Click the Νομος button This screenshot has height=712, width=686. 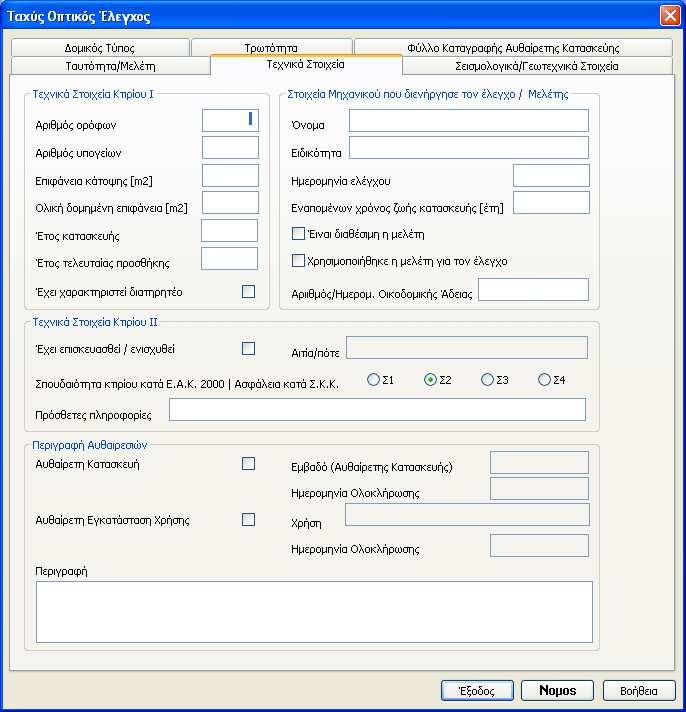[x=558, y=691]
